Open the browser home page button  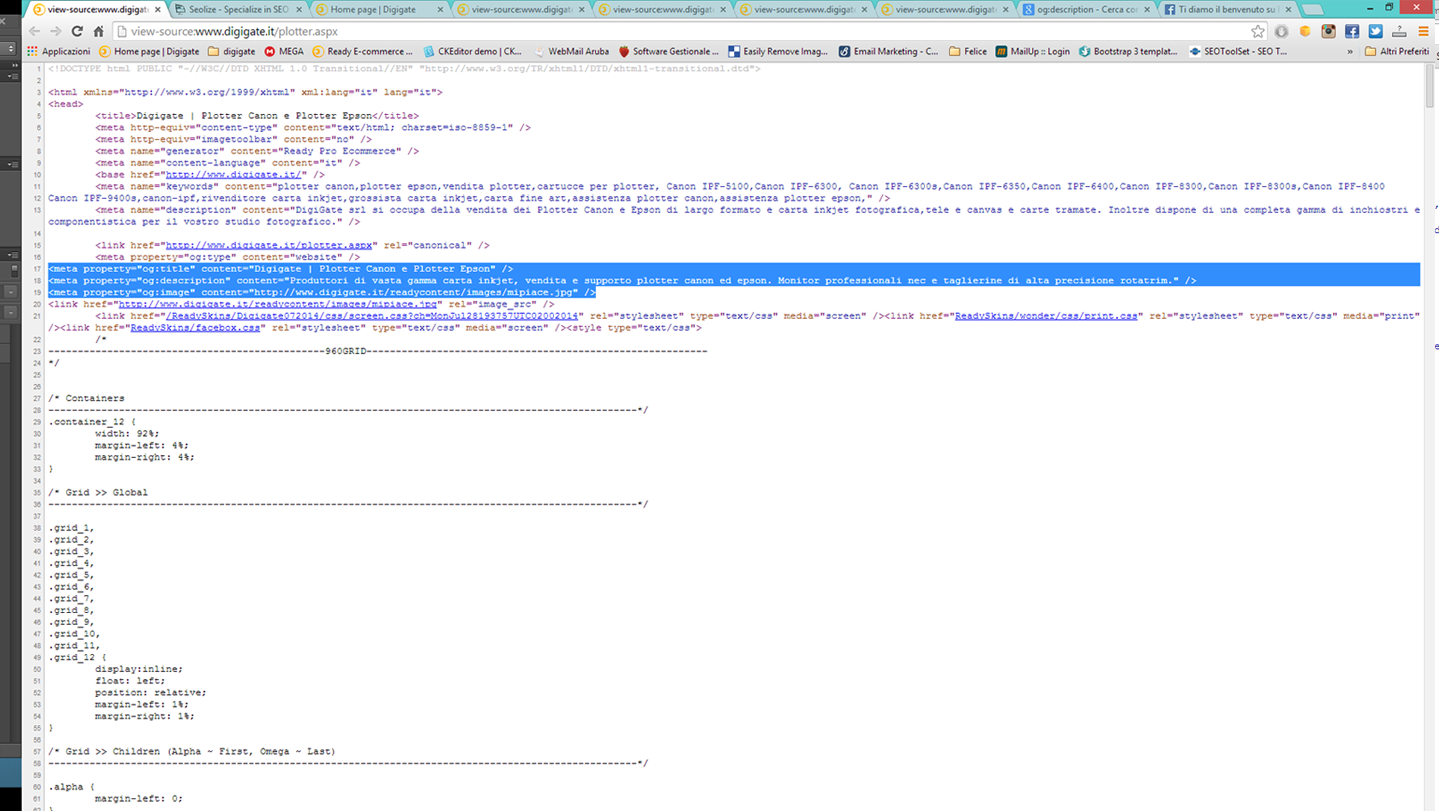(x=99, y=31)
